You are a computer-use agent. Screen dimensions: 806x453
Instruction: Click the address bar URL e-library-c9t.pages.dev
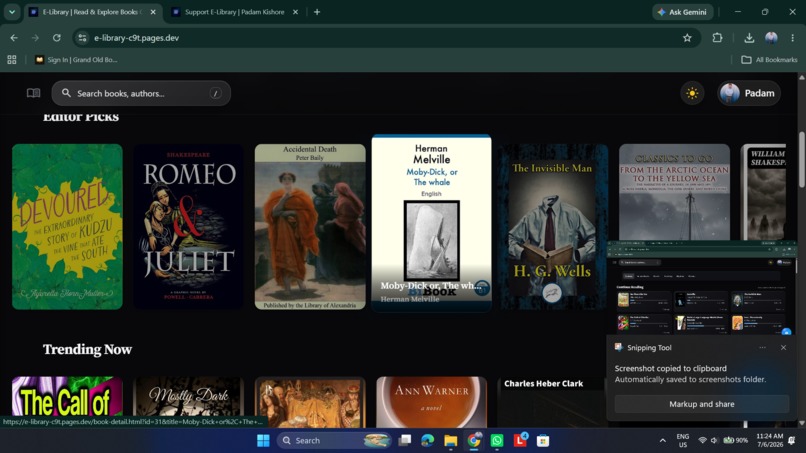[x=136, y=38]
